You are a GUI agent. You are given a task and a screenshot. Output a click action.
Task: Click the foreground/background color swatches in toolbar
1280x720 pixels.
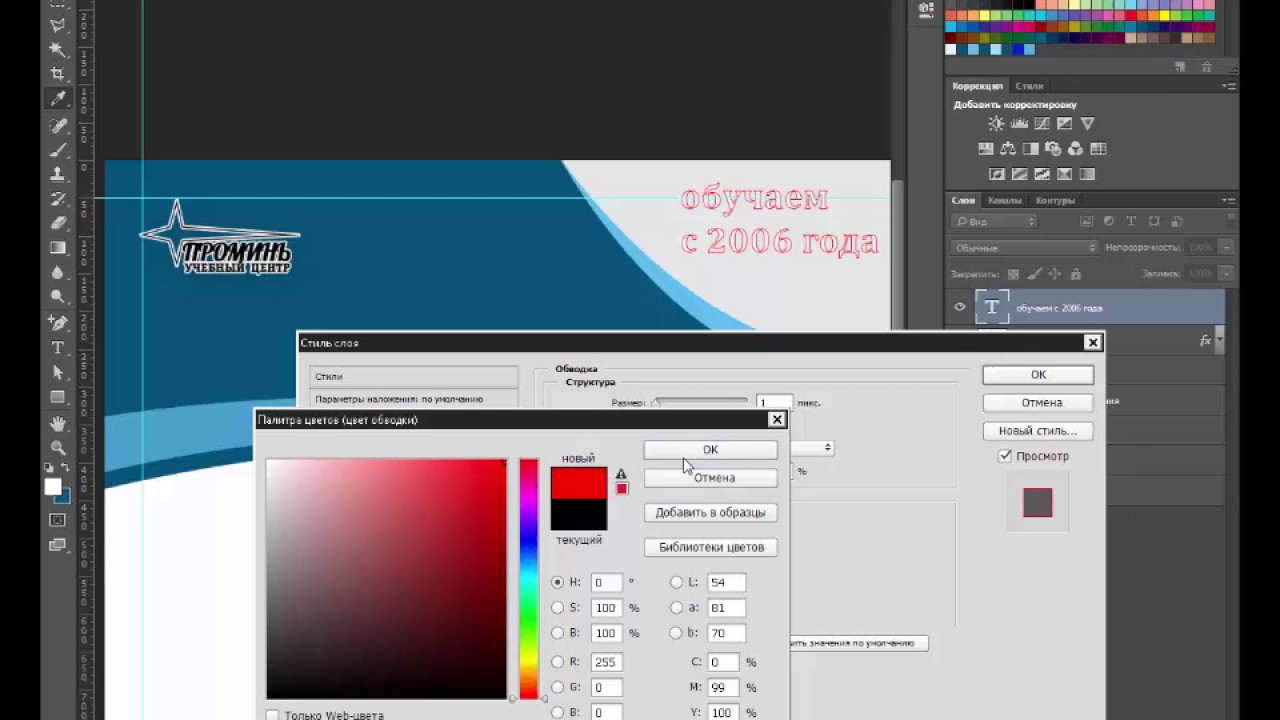pos(57,490)
